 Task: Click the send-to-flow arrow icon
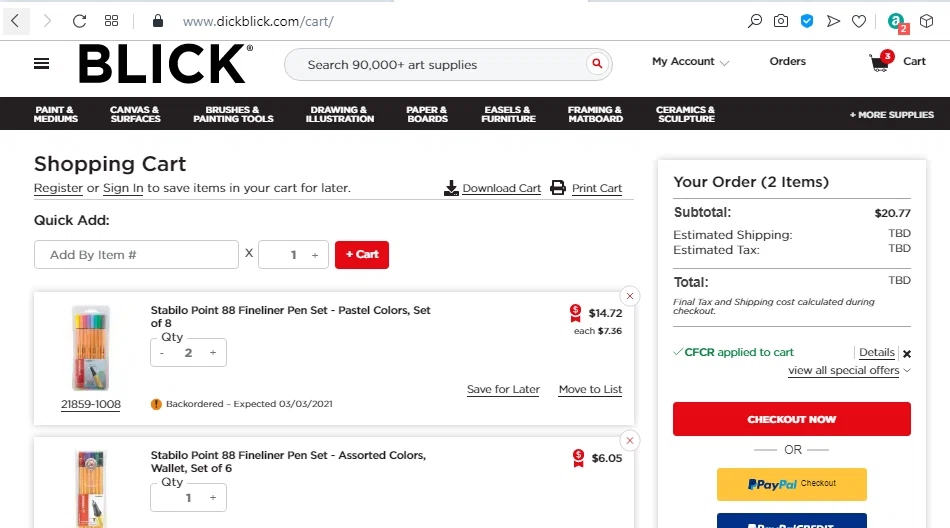833,21
